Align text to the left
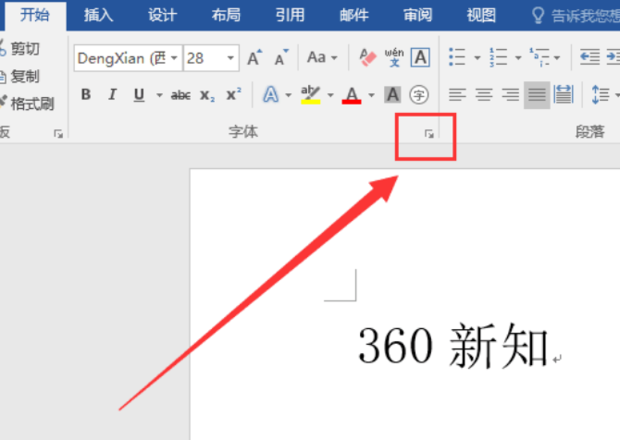The height and width of the screenshot is (440, 620). [x=457, y=95]
